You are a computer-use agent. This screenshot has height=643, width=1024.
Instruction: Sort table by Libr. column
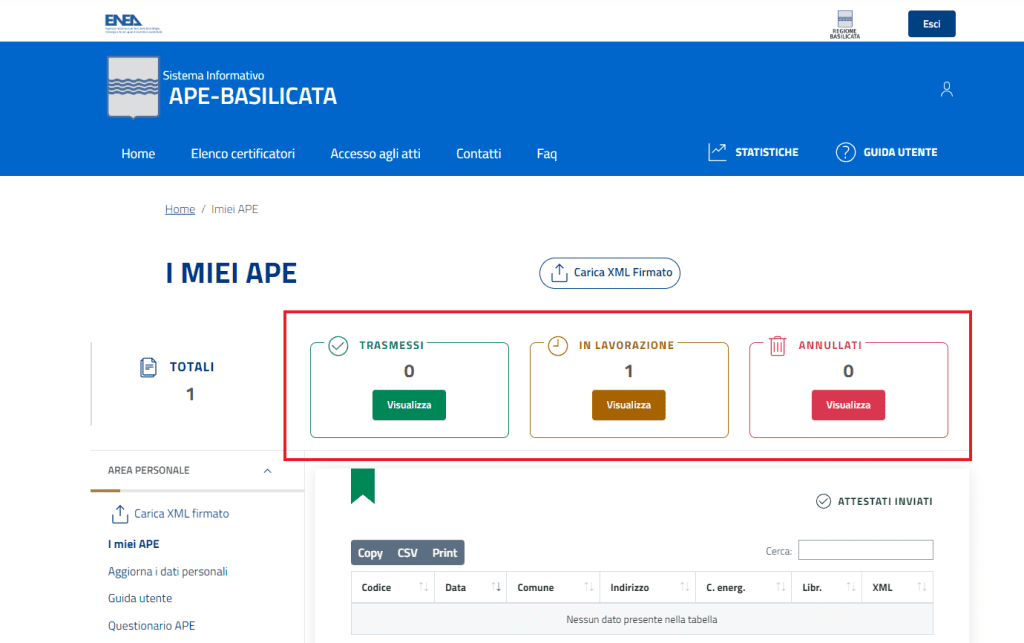[x=827, y=588]
